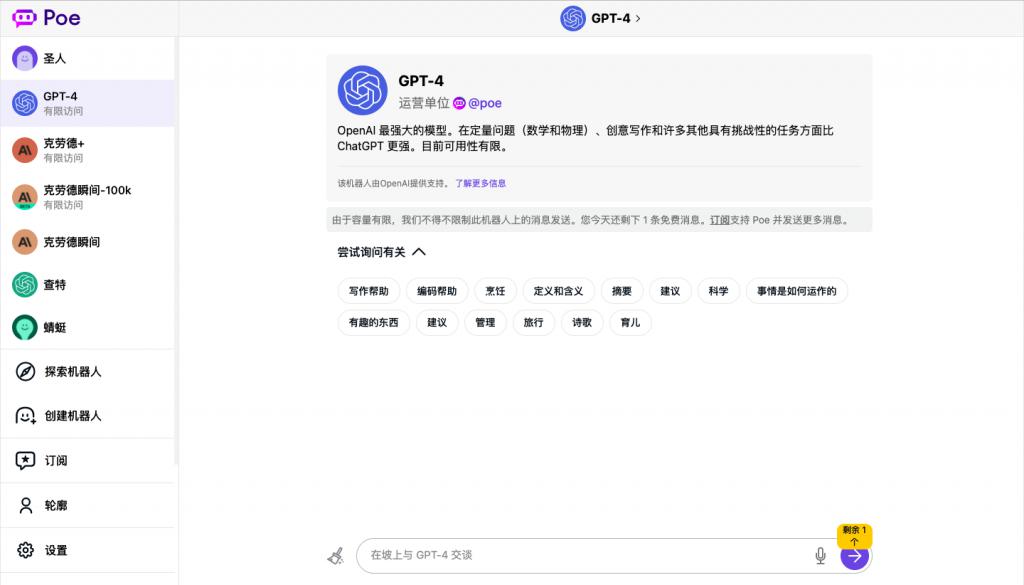Choose the 诗歌 suggestion chip

click(582, 323)
